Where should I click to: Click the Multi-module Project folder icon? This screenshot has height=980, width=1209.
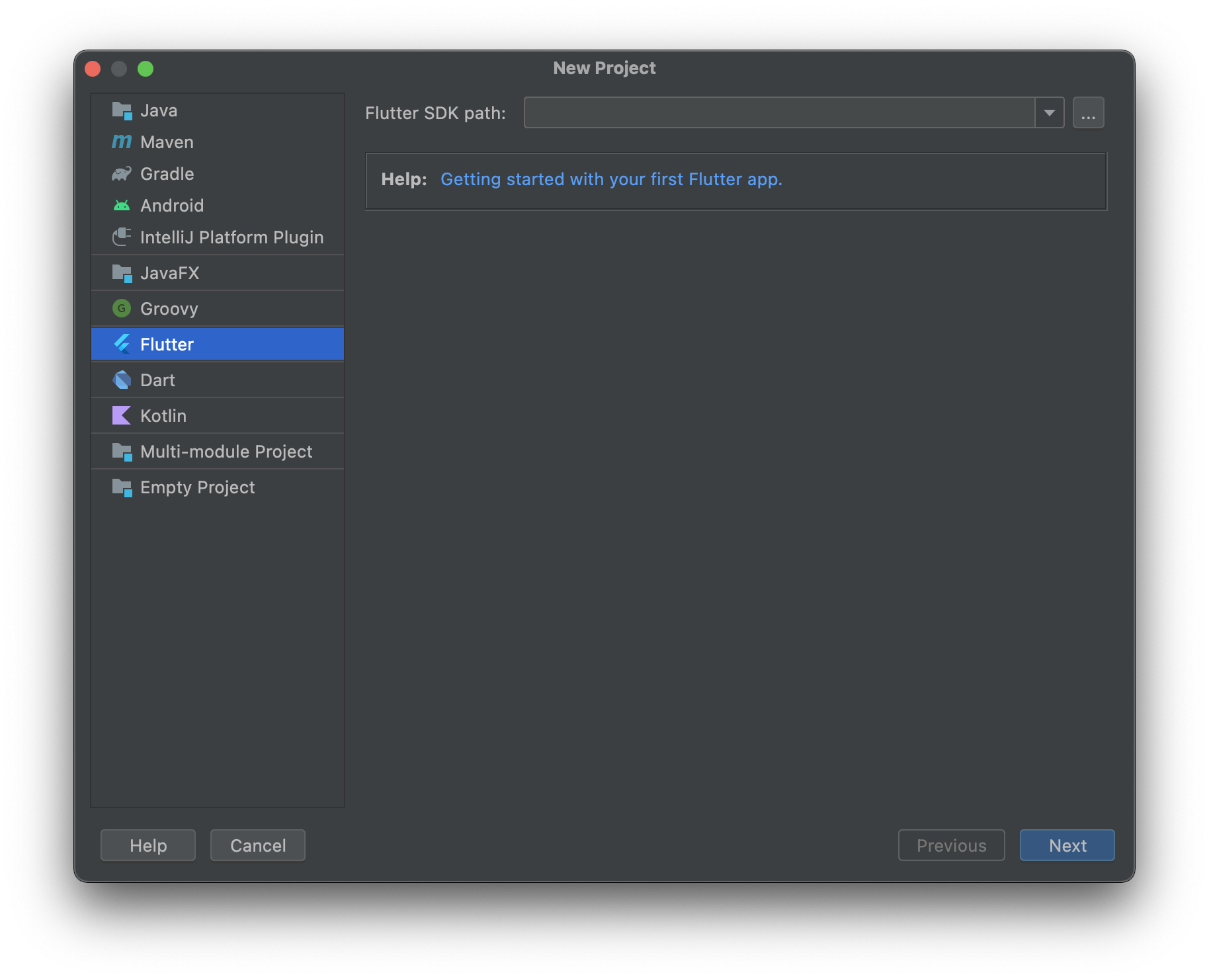coord(122,452)
